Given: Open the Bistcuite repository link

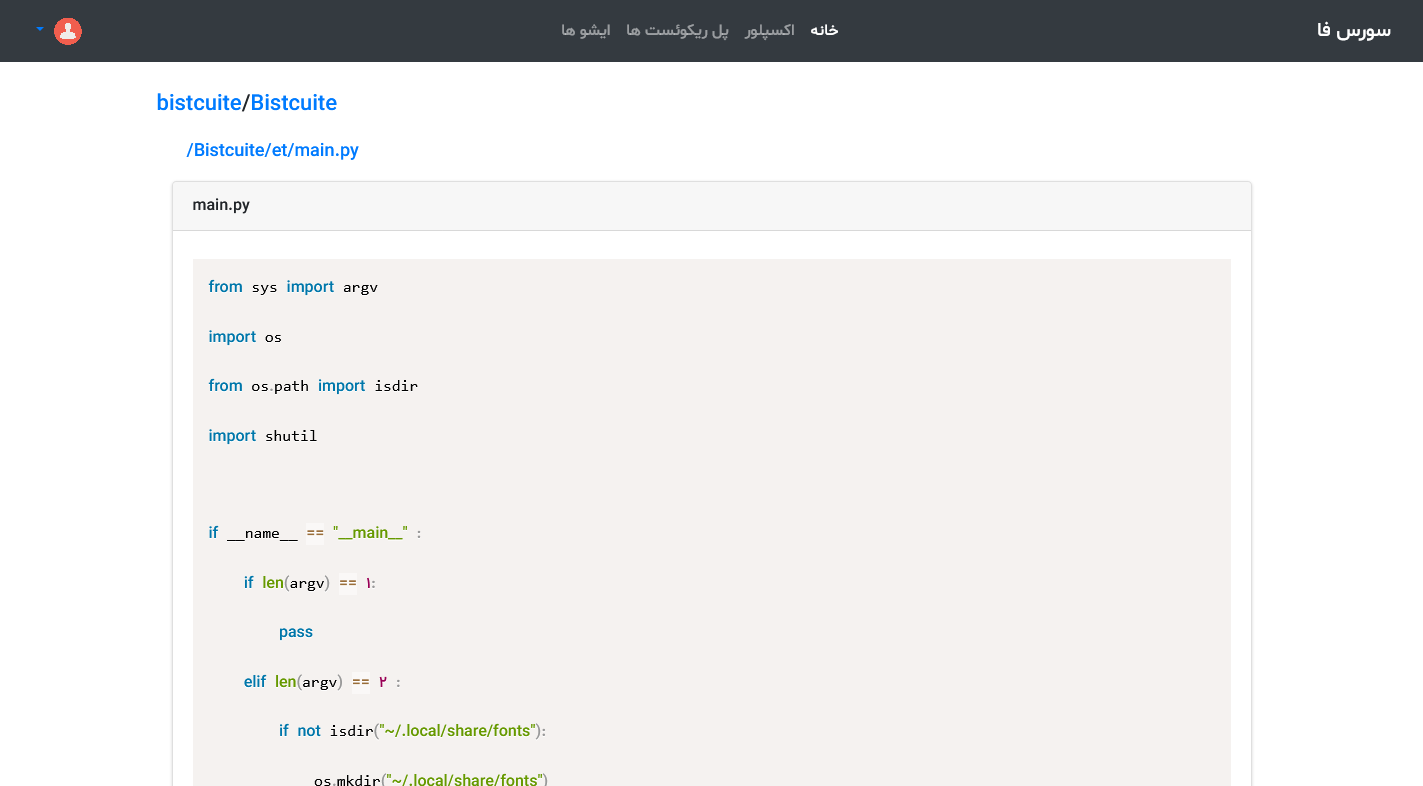Looking at the screenshot, I should pyautogui.click(x=293, y=103).
